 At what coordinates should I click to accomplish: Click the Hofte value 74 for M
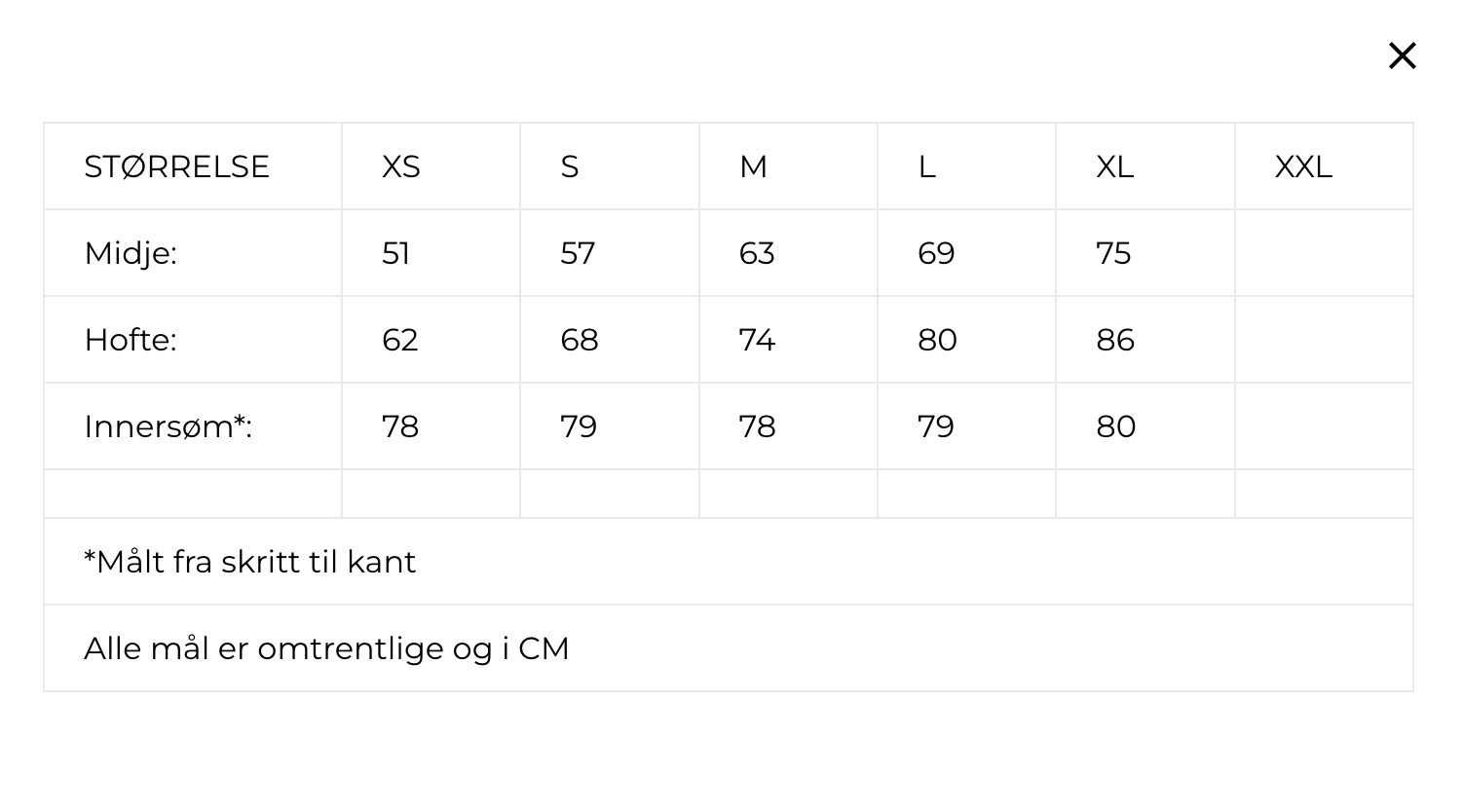(x=757, y=340)
